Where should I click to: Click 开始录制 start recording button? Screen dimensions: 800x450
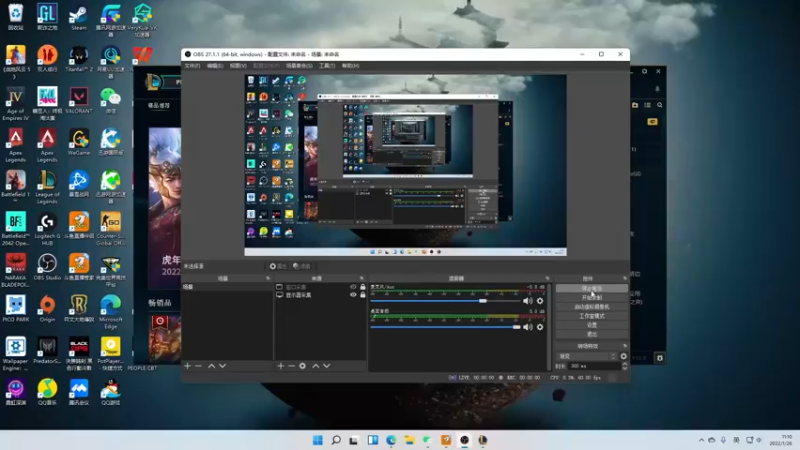point(591,297)
